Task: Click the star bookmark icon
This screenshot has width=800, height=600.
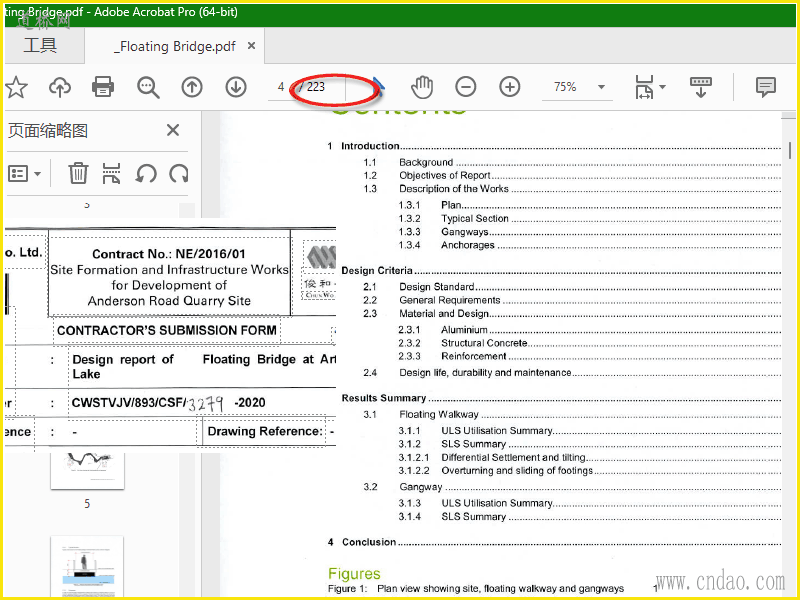Action: (x=16, y=87)
